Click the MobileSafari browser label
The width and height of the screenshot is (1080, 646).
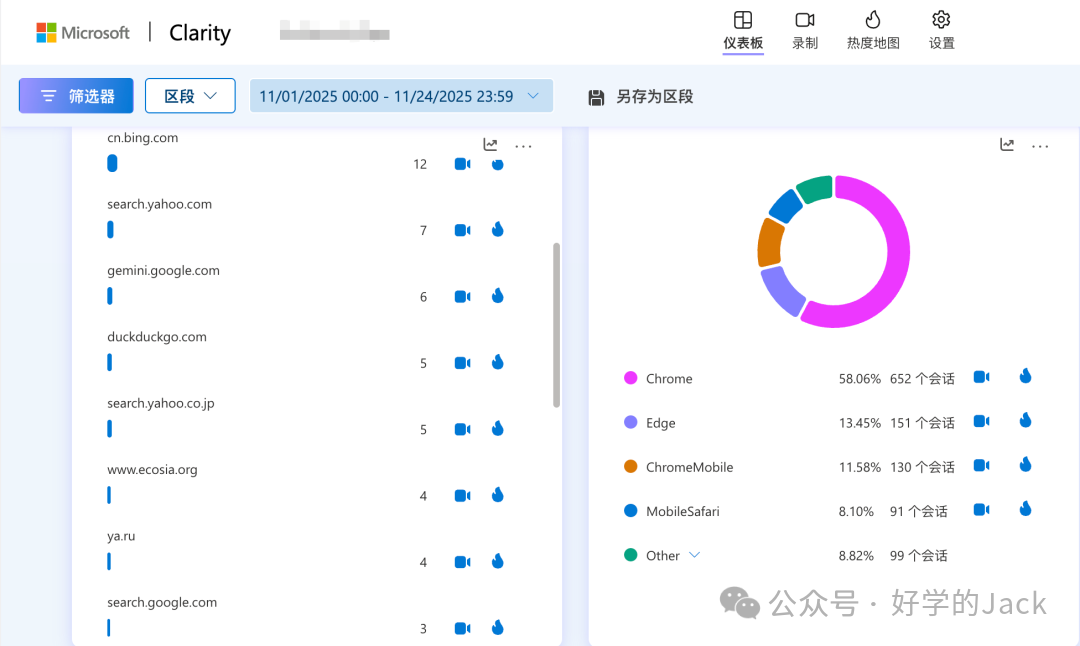click(x=683, y=511)
